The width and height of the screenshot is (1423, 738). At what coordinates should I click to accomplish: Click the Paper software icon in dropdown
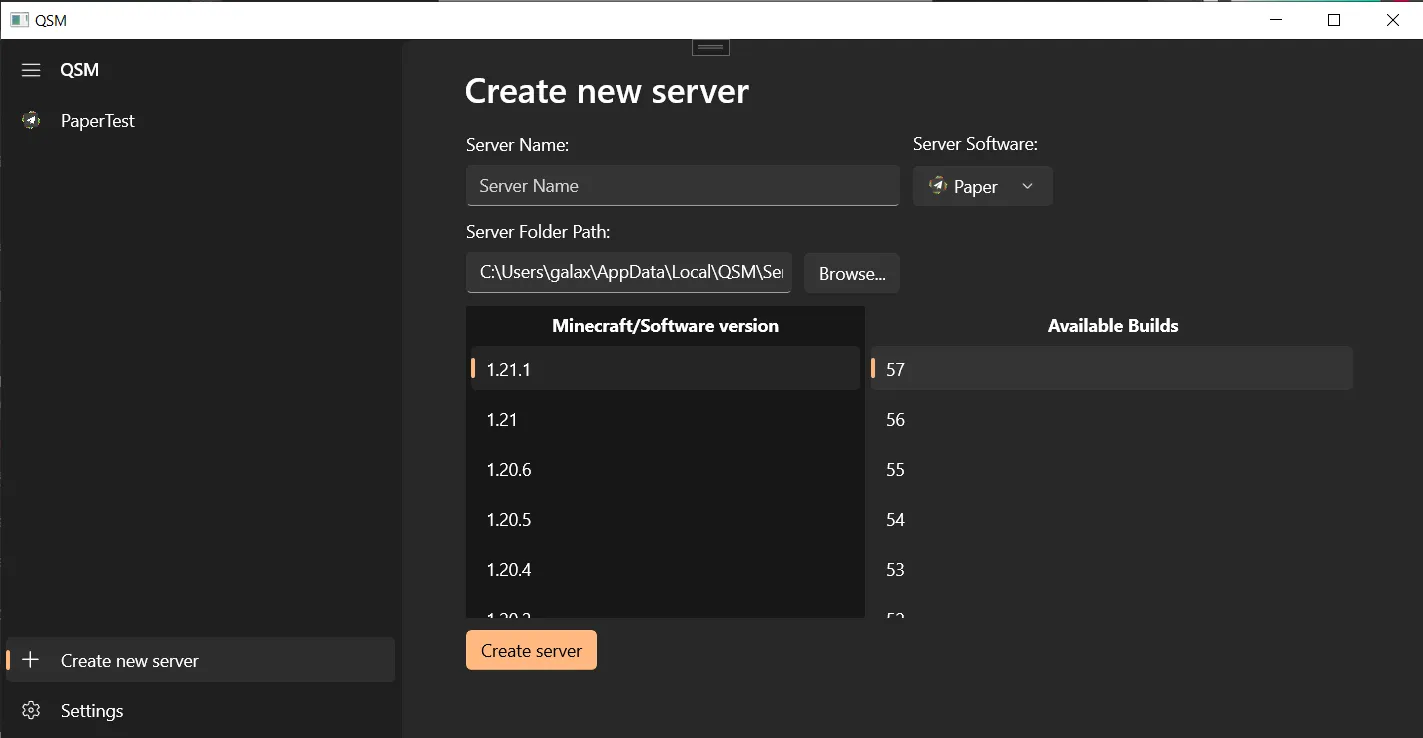(x=938, y=186)
